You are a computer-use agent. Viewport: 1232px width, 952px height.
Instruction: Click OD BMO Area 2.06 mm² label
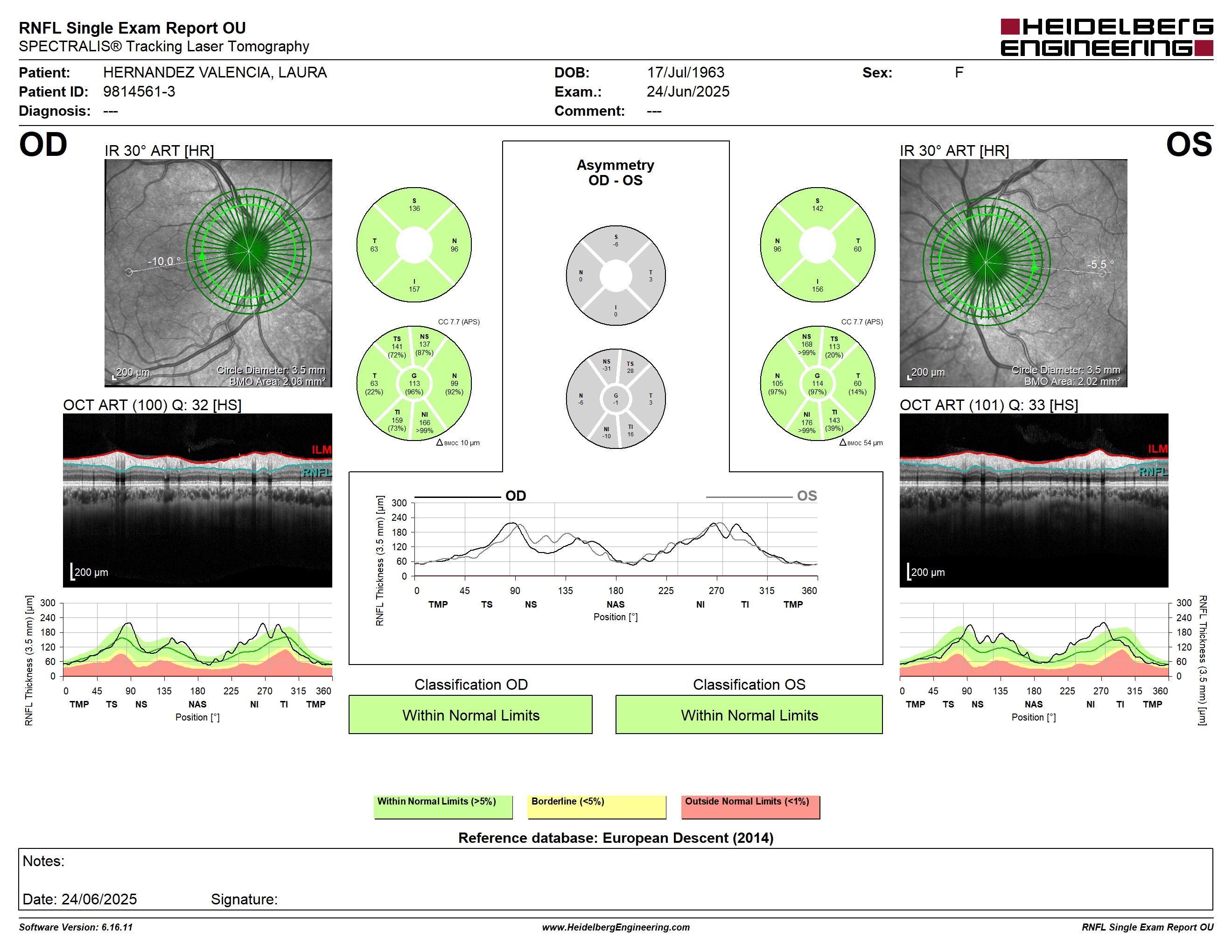(x=277, y=381)
